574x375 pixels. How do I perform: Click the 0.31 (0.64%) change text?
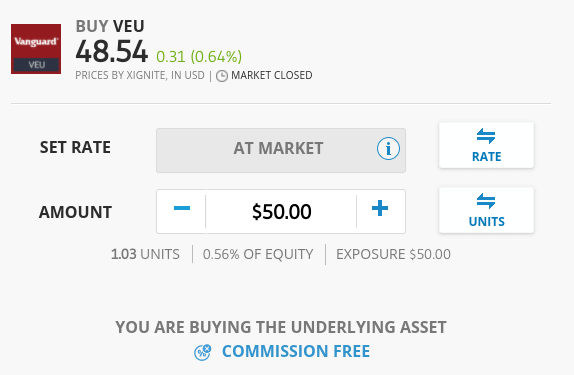pyautogui.click(x=199, y=57)
